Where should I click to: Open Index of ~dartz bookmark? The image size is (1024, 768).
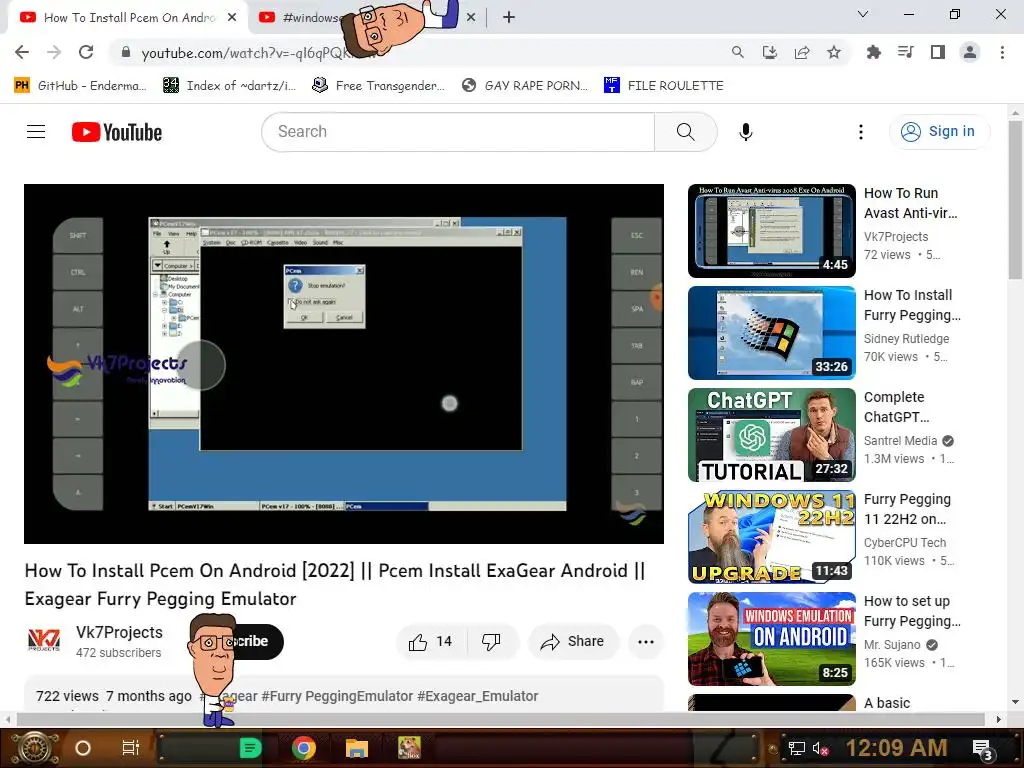tap(230, 86)
